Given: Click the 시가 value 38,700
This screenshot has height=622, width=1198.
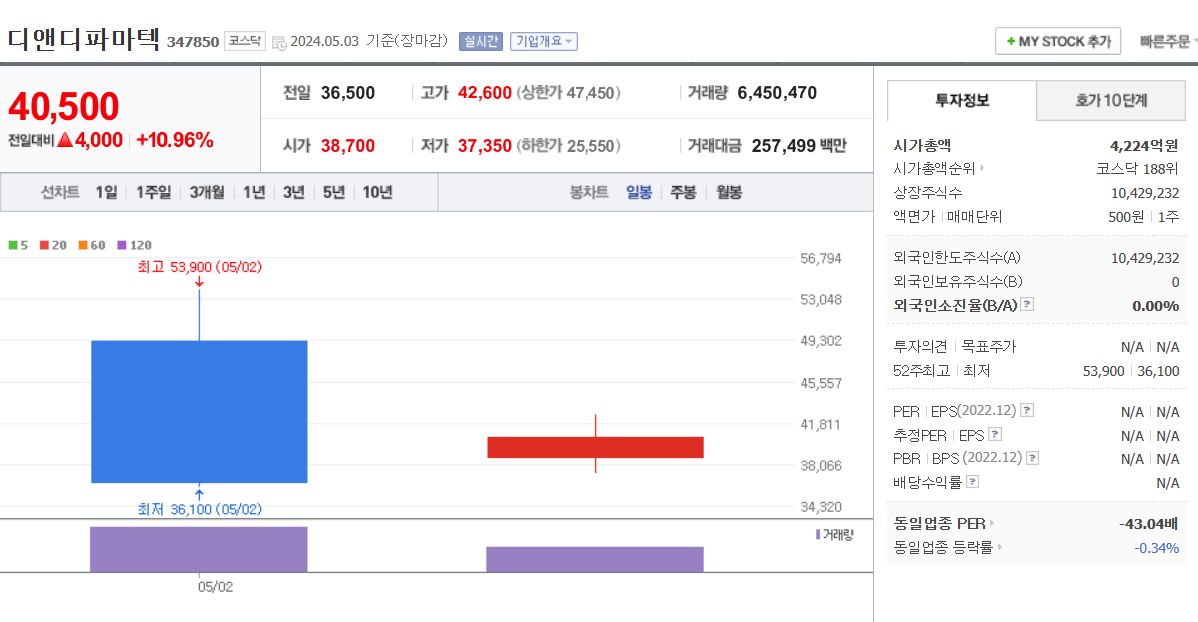Looking at the screenshot, I should click(x=348, y=145).
